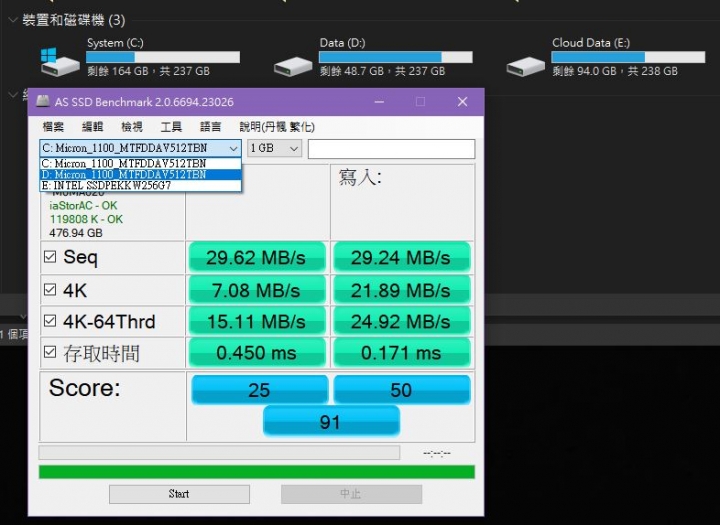The height and width of the screenshot is (525, 720).
Task: Click the Start benchmark button
Action: click(179, 494)
